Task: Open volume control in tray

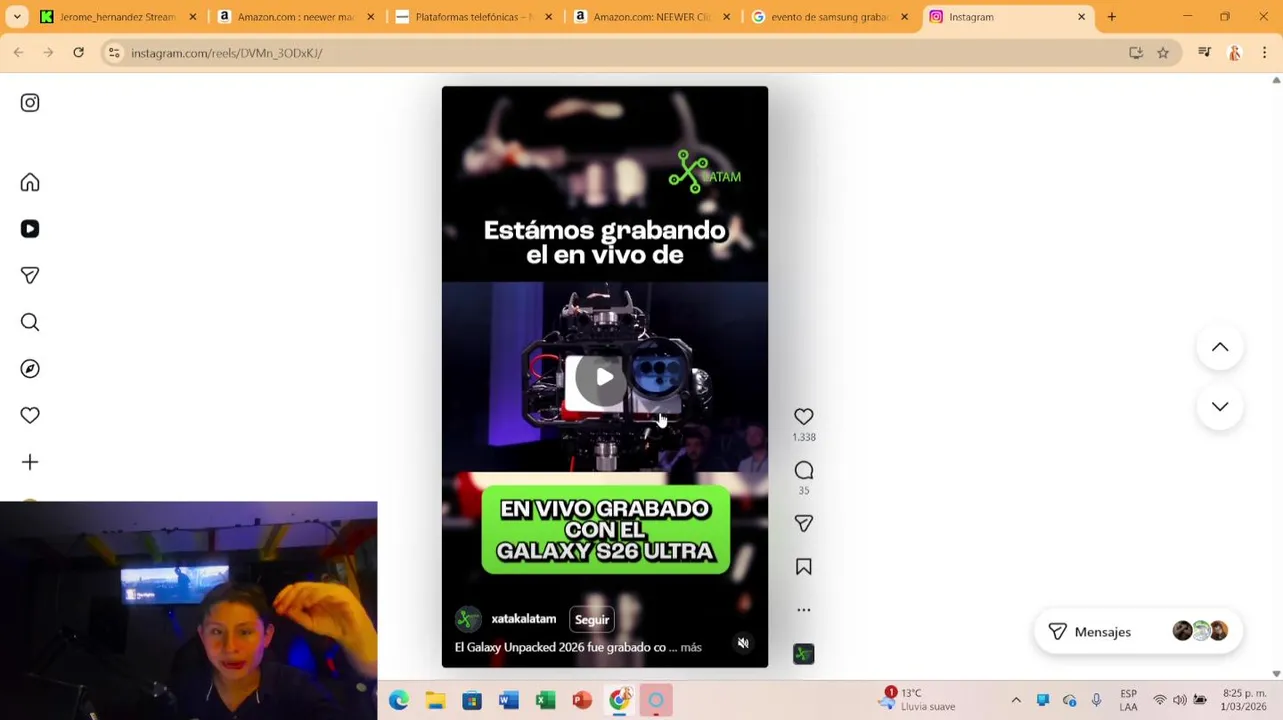Action: point(1180,700)
